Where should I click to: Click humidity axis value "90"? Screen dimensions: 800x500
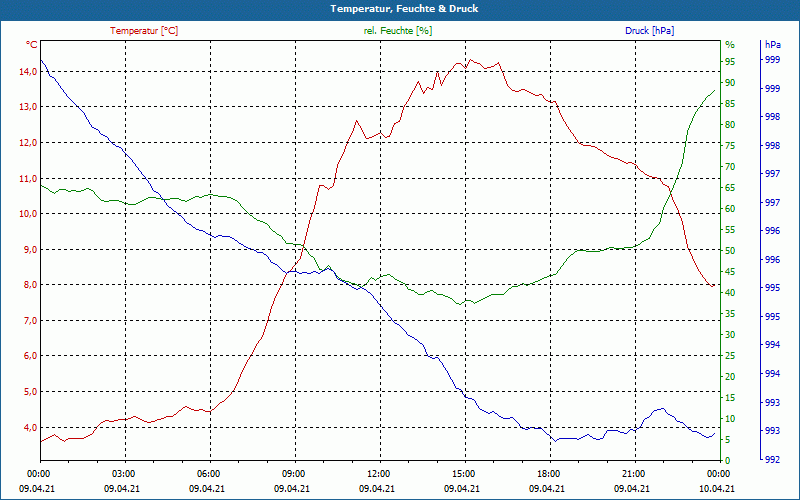(730, 83)
